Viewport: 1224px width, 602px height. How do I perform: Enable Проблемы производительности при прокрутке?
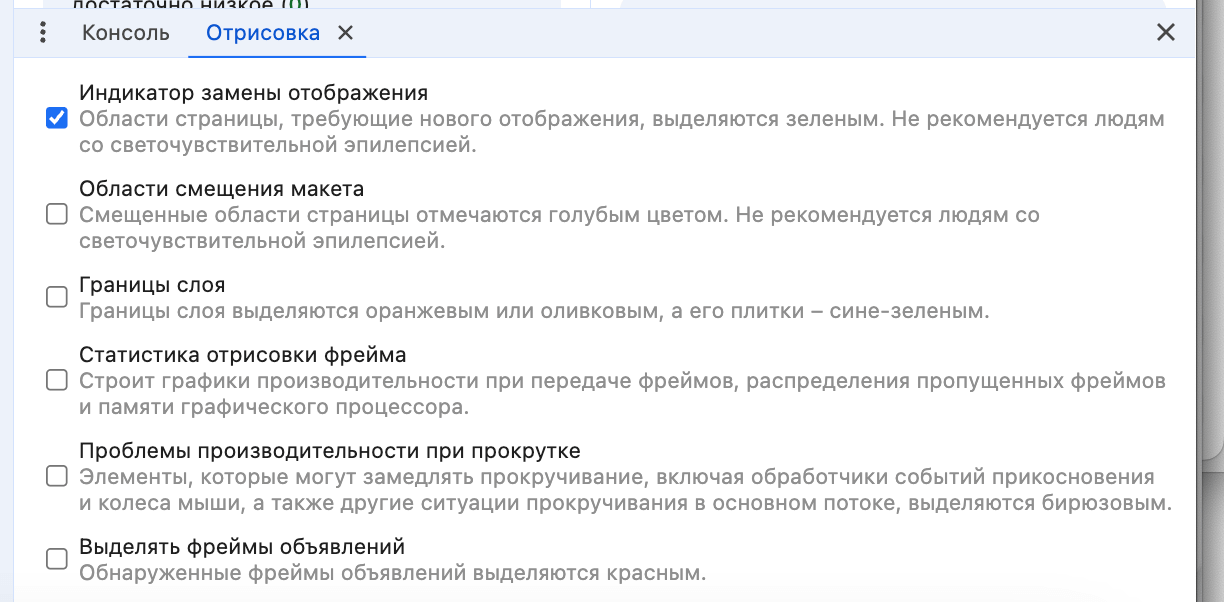click(56, 477)
